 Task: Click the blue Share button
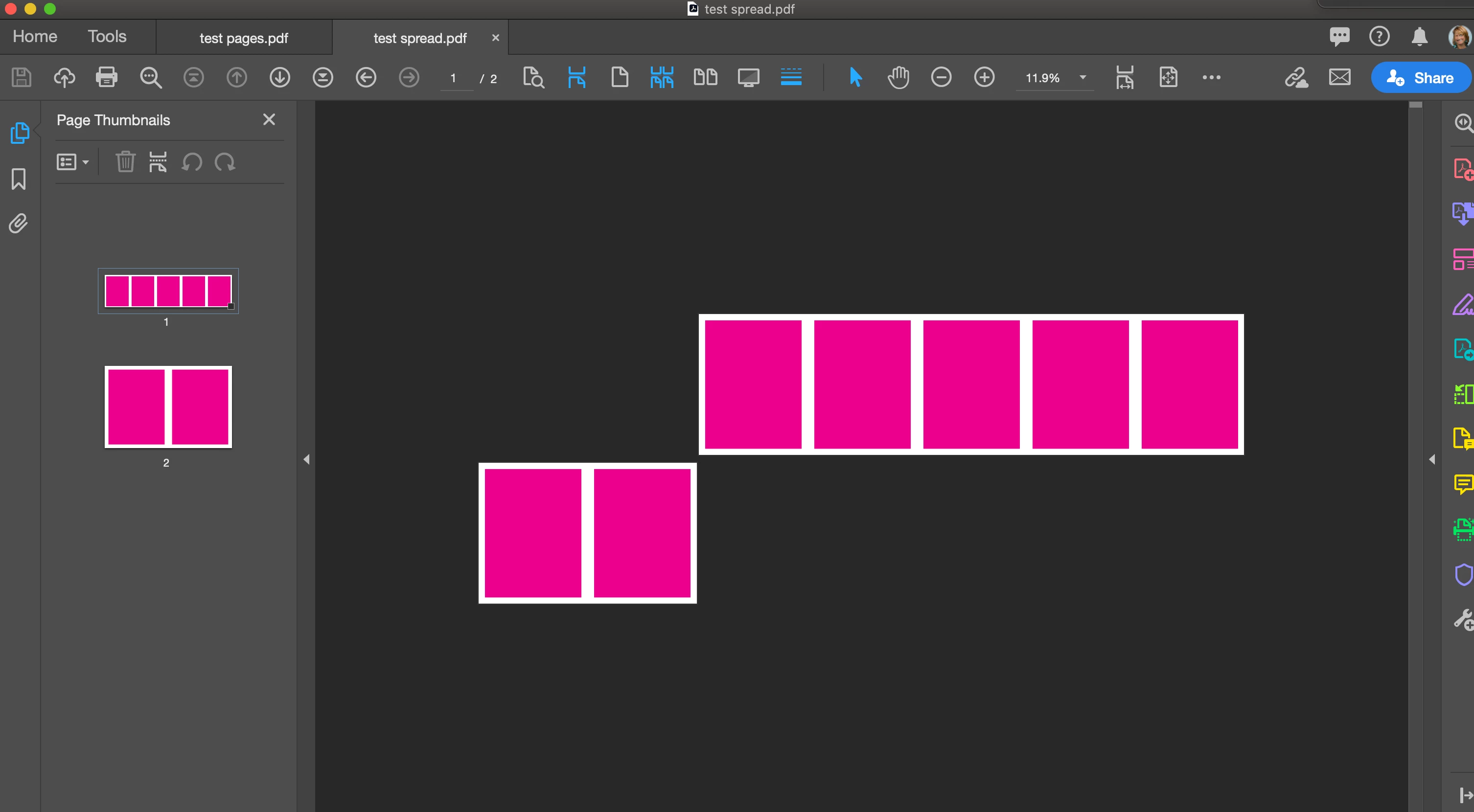(x=1421, y=78)
